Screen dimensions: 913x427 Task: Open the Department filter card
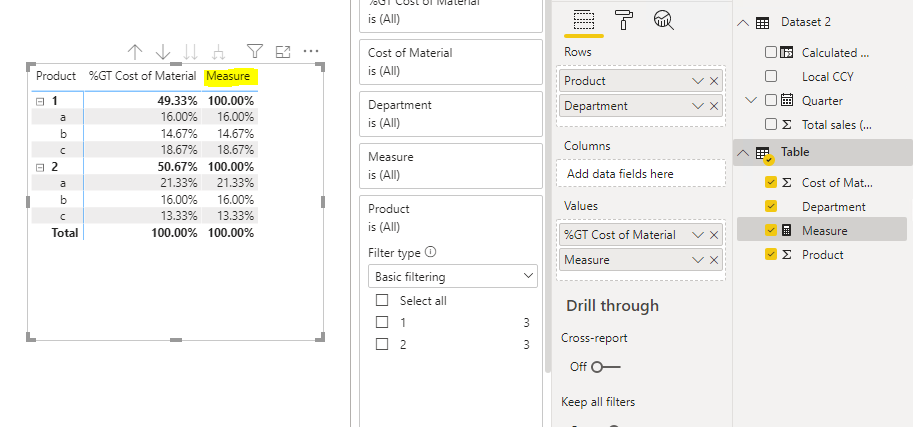[x=451, y=114]
